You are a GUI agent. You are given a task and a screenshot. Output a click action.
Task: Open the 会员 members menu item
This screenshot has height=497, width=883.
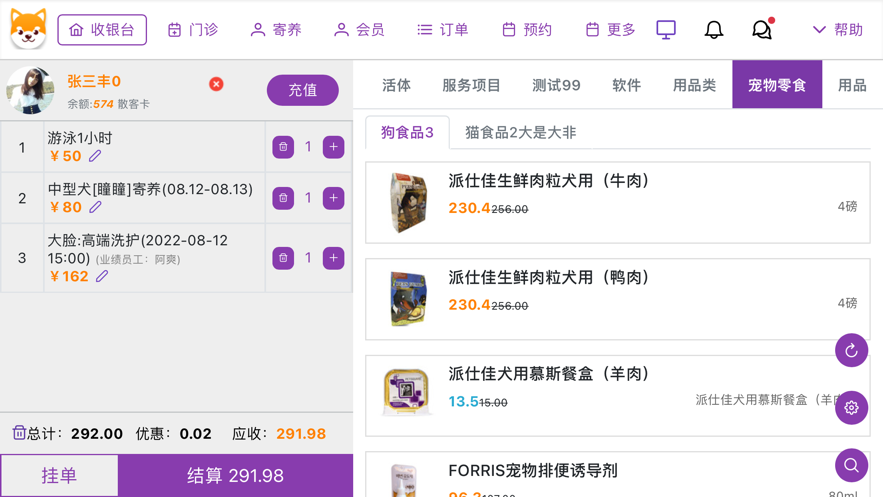pos(359,30)
